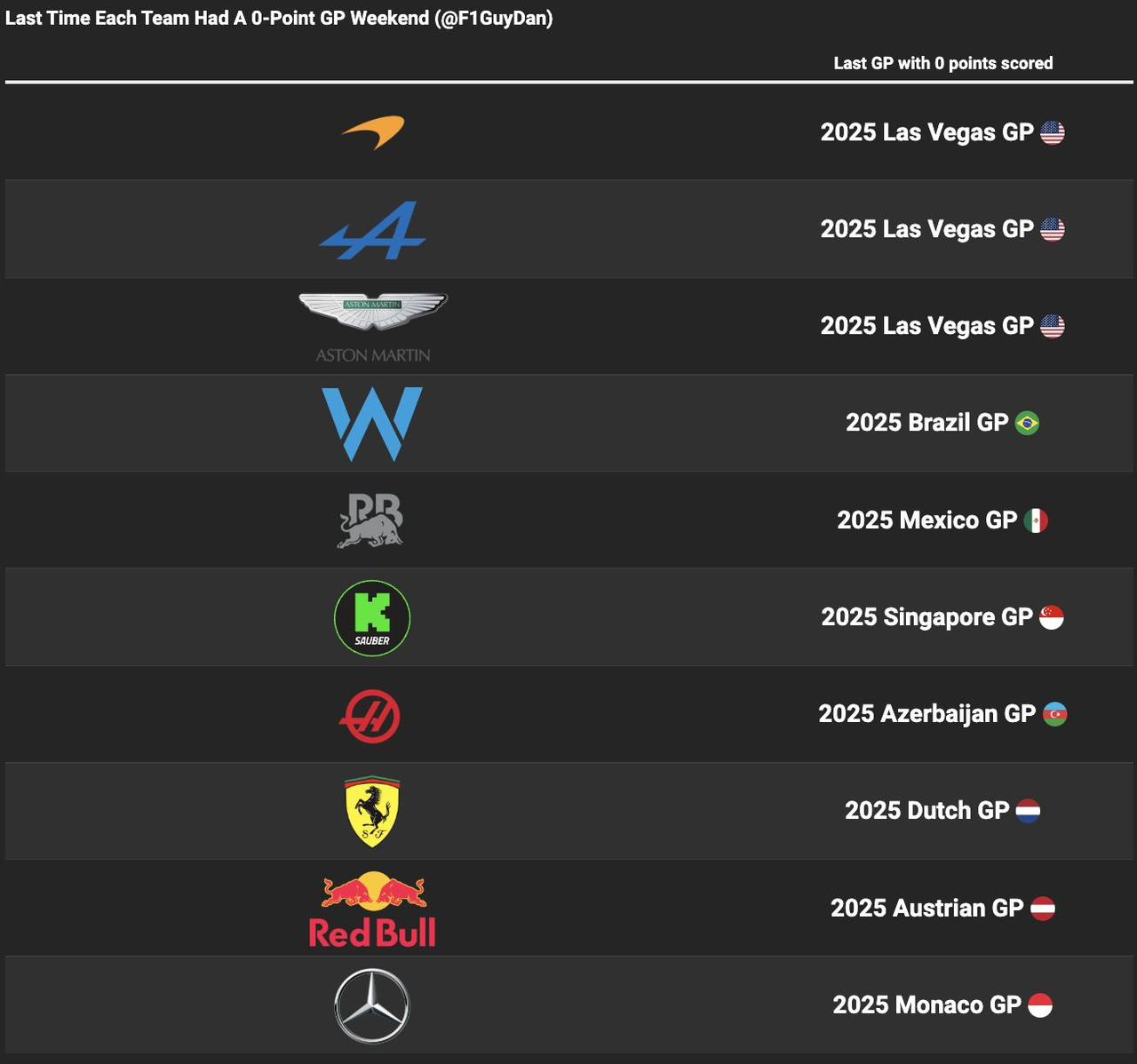1137x1064 pixels.
Task: Click the Ferrari prancing horse shield
Action: 372,812
